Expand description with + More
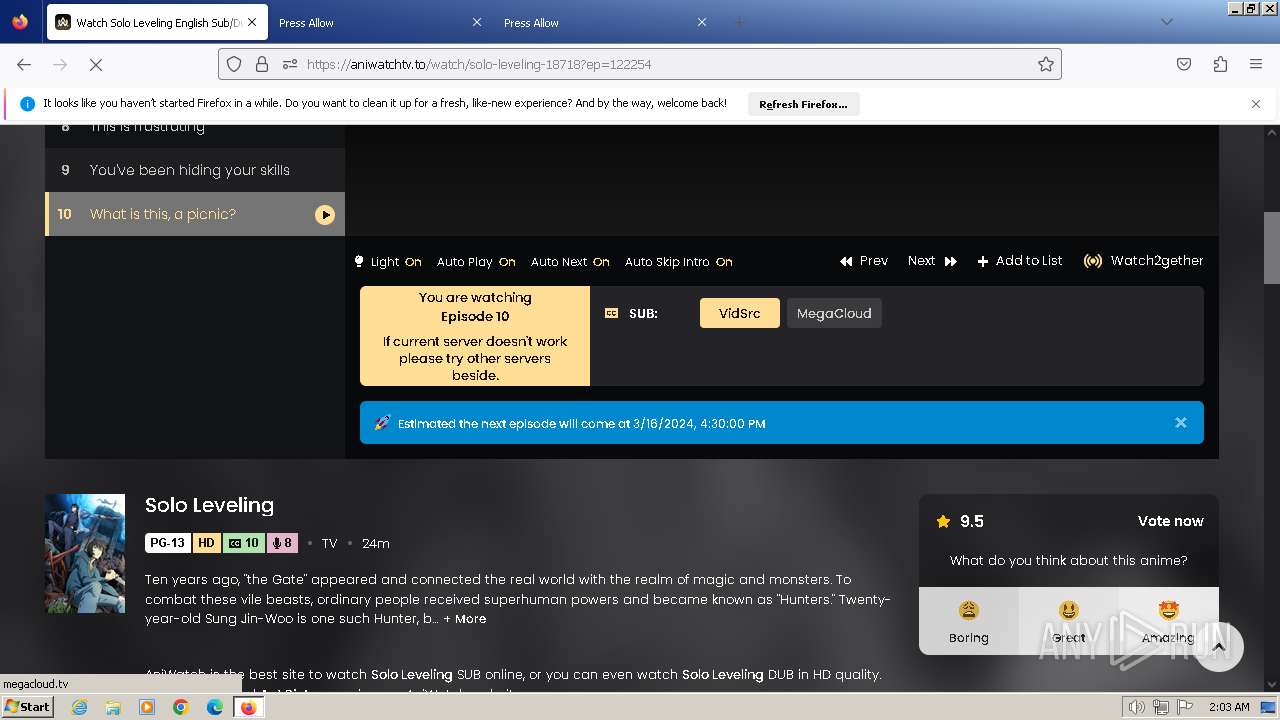1280x720 pixels. (465, 619)
